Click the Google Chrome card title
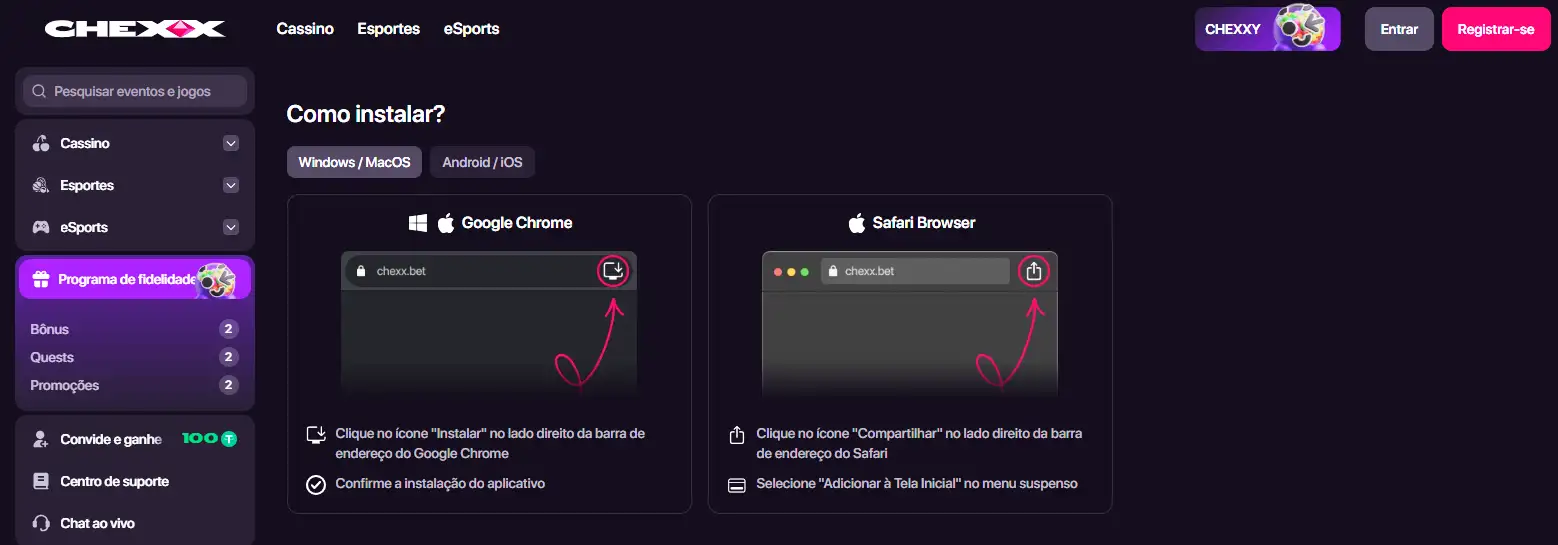 click(517, 223)
